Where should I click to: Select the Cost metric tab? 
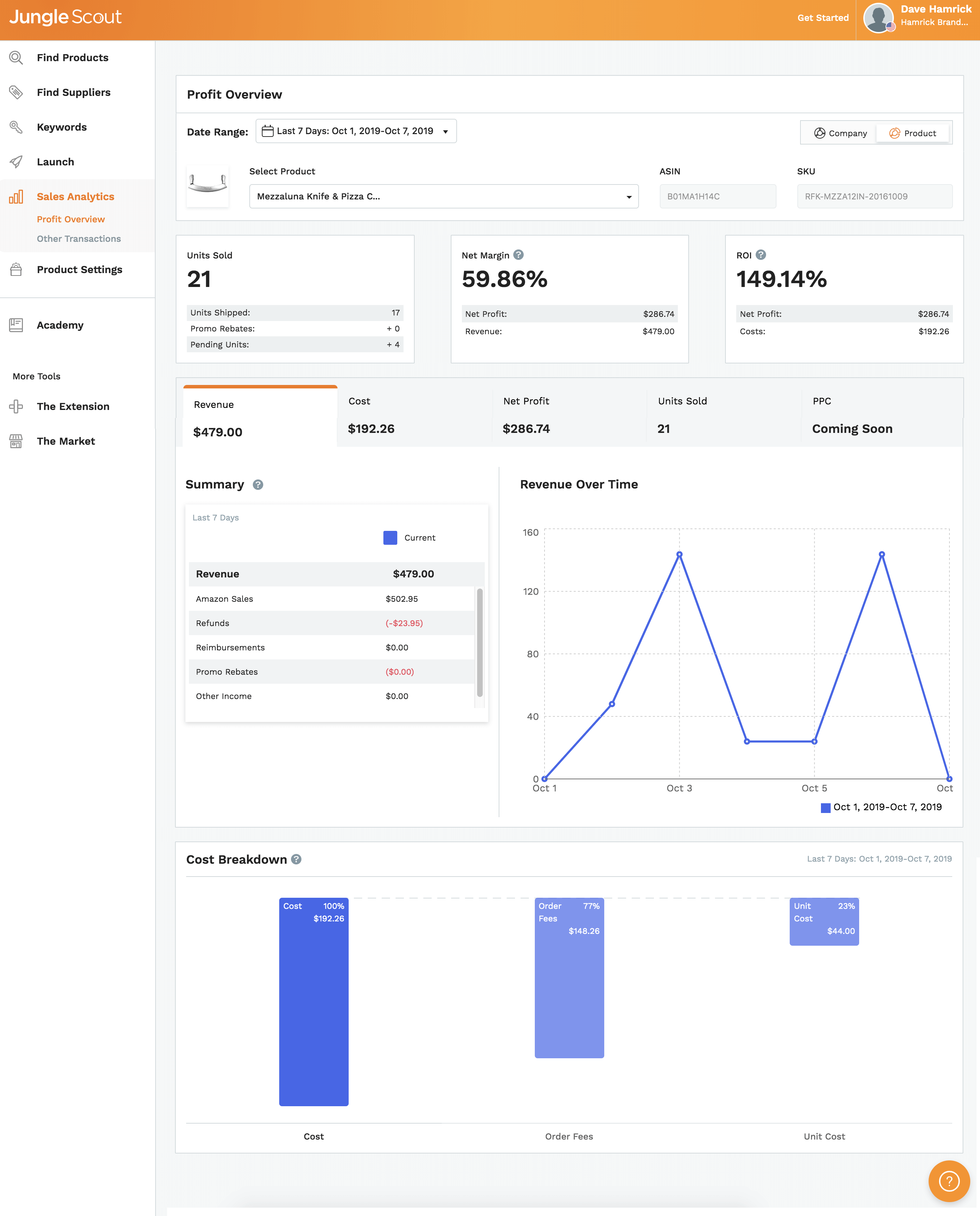[415, 416]
